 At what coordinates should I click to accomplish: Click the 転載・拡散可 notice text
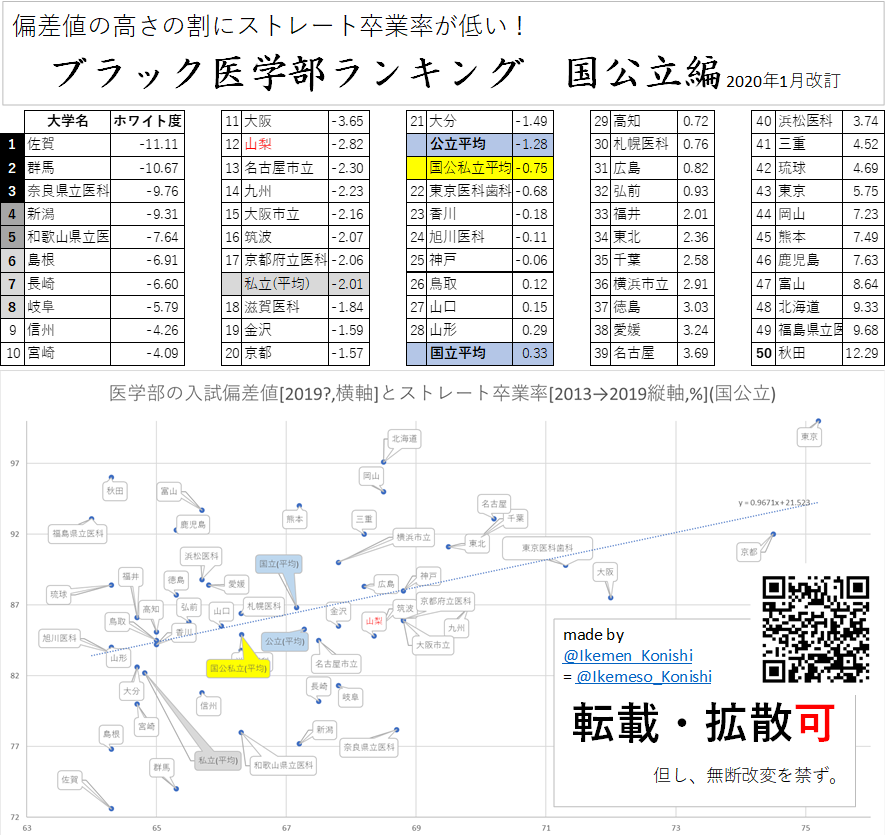pyautogui.click(x=703, y=723)
